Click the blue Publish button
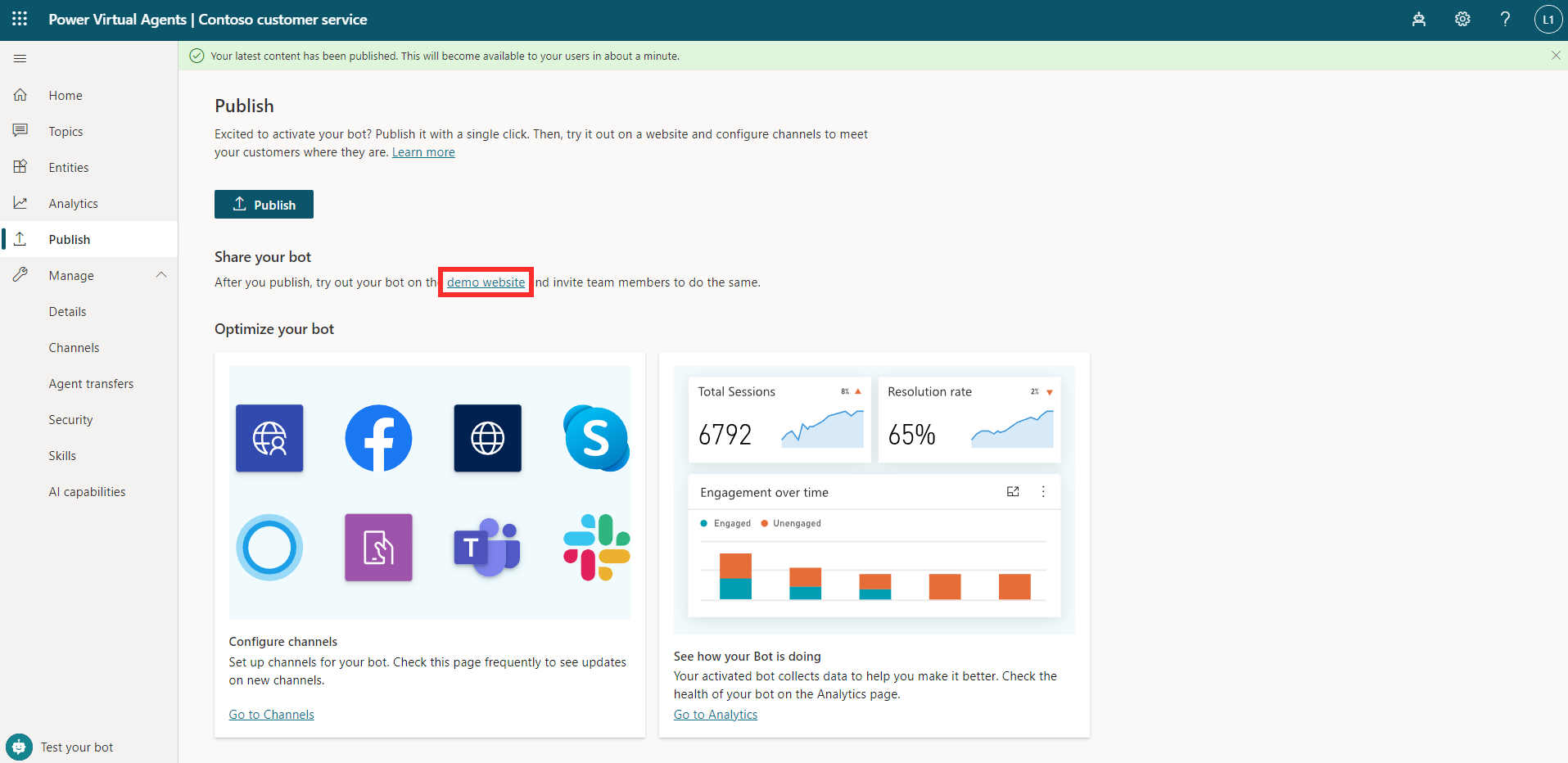Viewport: 1568px width, 763px height. 264,205
